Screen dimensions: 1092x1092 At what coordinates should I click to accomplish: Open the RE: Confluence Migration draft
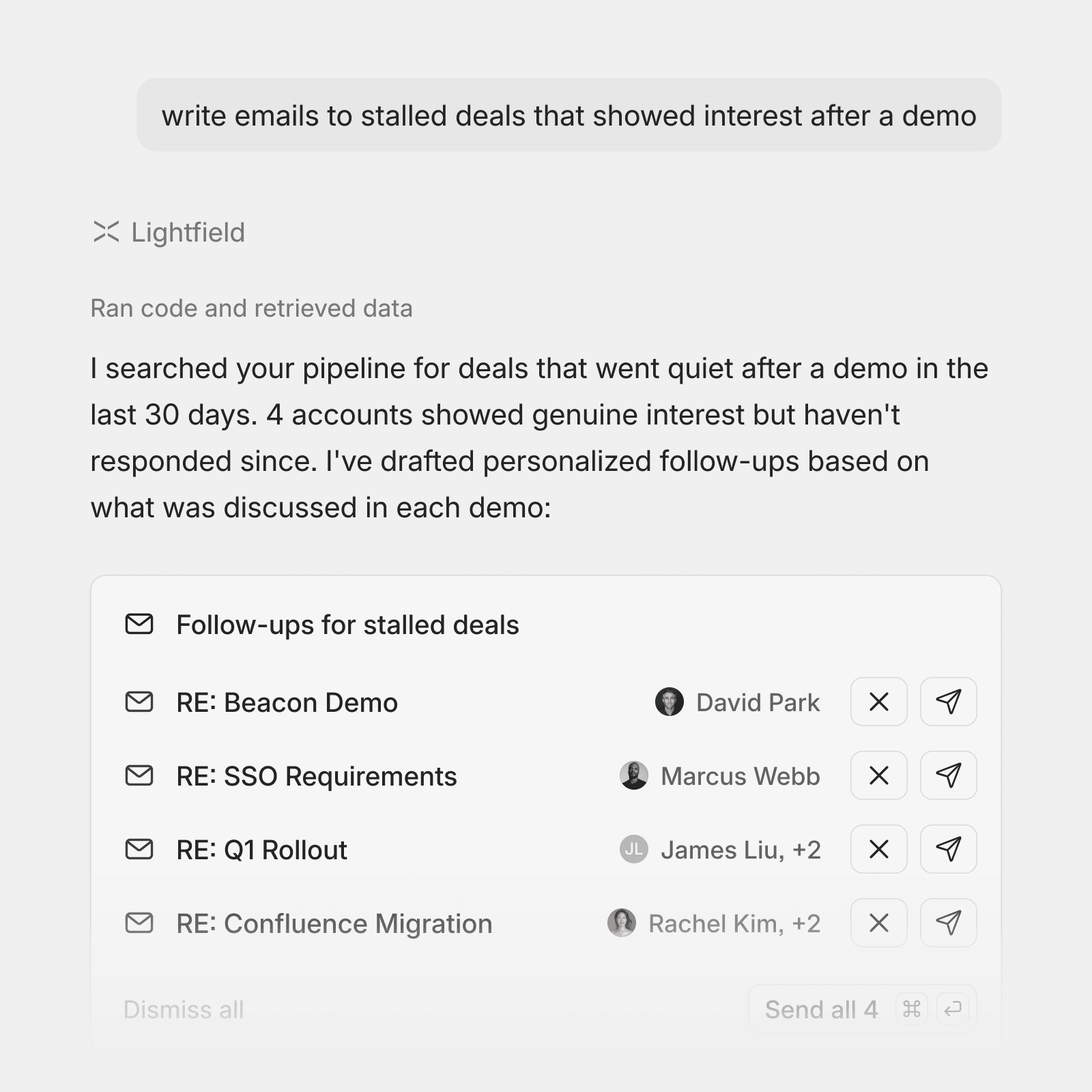point(334,923)
